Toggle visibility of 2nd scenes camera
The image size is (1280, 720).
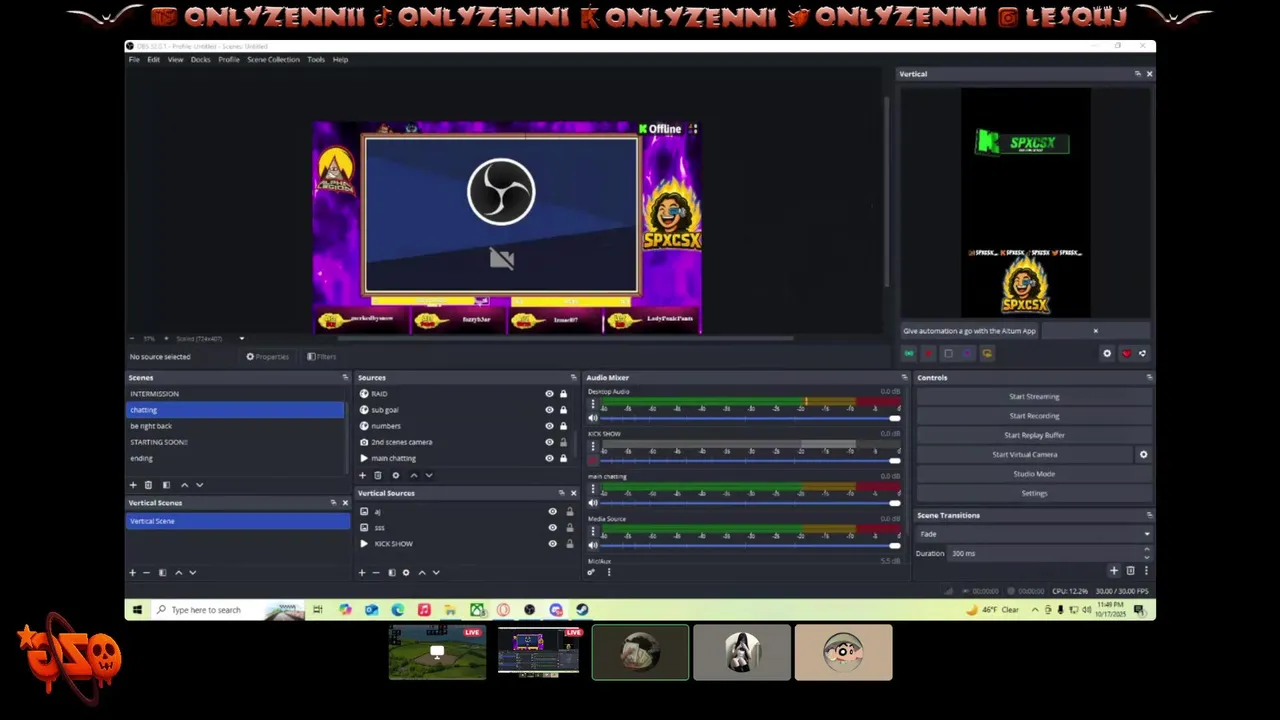tap(549, 442)
